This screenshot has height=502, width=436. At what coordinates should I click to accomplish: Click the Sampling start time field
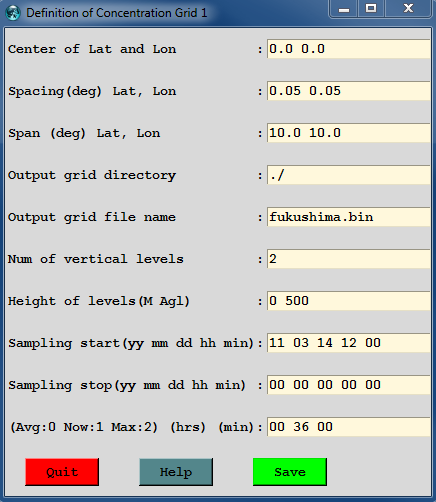(349, 343)
